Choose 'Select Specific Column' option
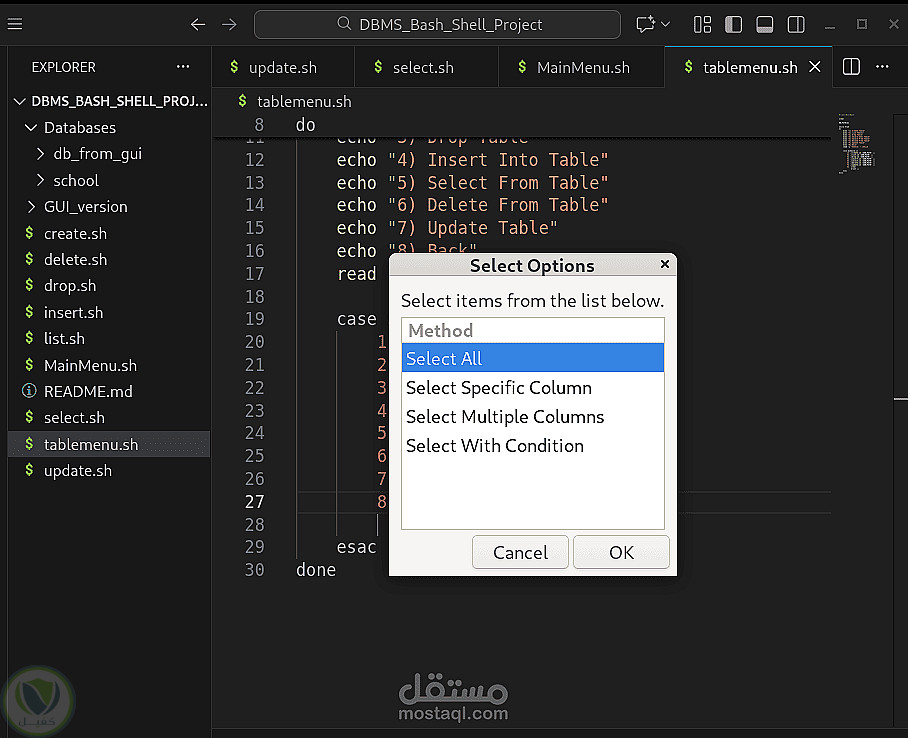 click(533, 388)
